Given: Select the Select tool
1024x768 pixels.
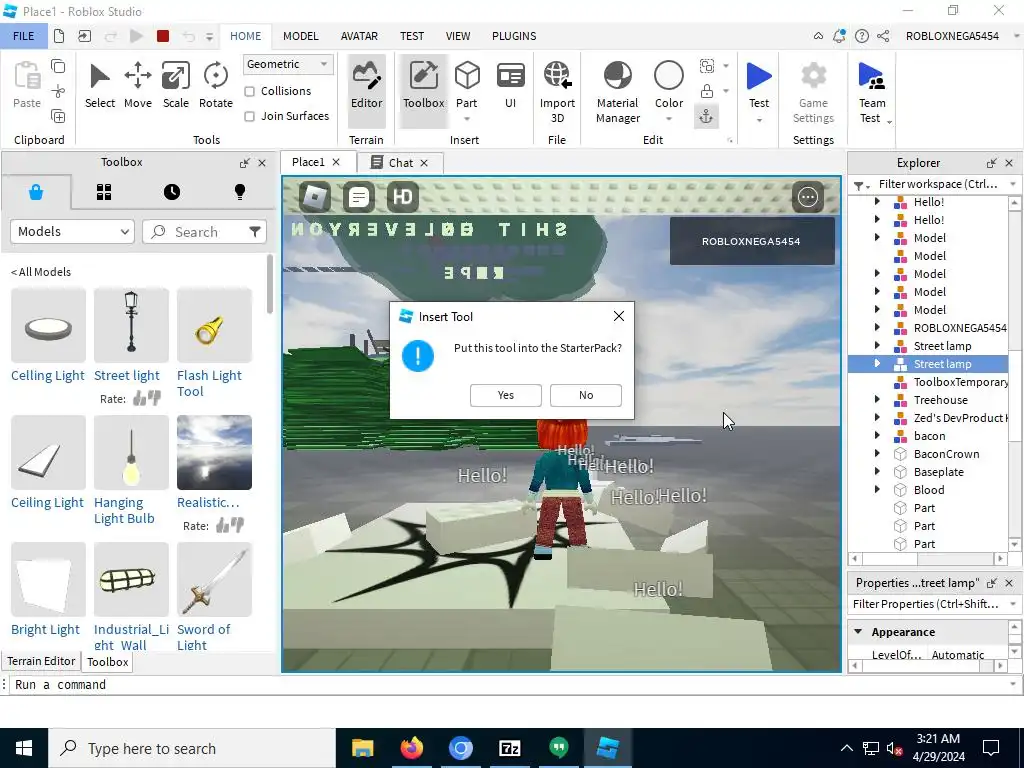Looking at the screenshot, I should pos(99,86).
